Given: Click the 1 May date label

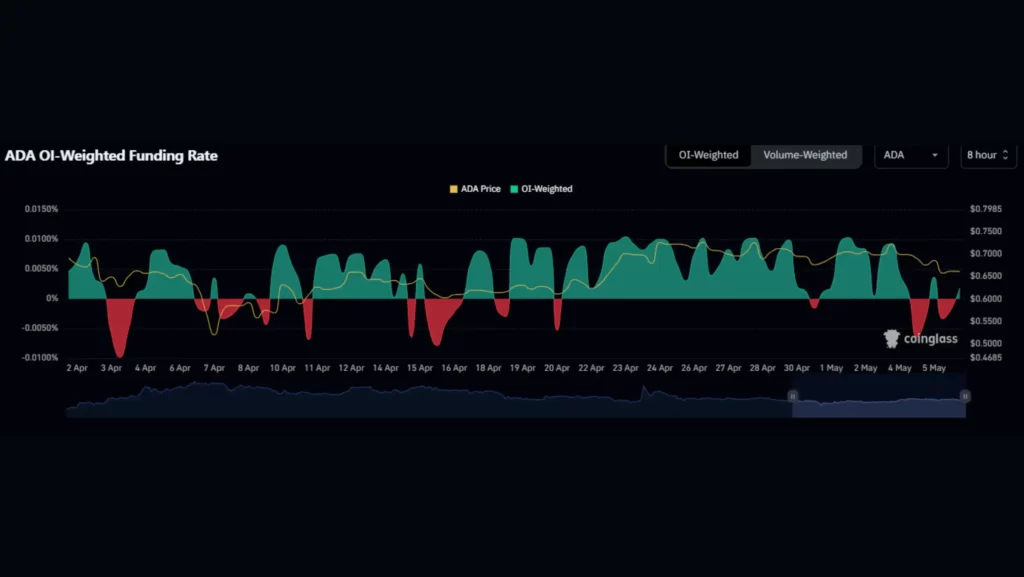Looking at the screenshot, I should pos(831,368).
